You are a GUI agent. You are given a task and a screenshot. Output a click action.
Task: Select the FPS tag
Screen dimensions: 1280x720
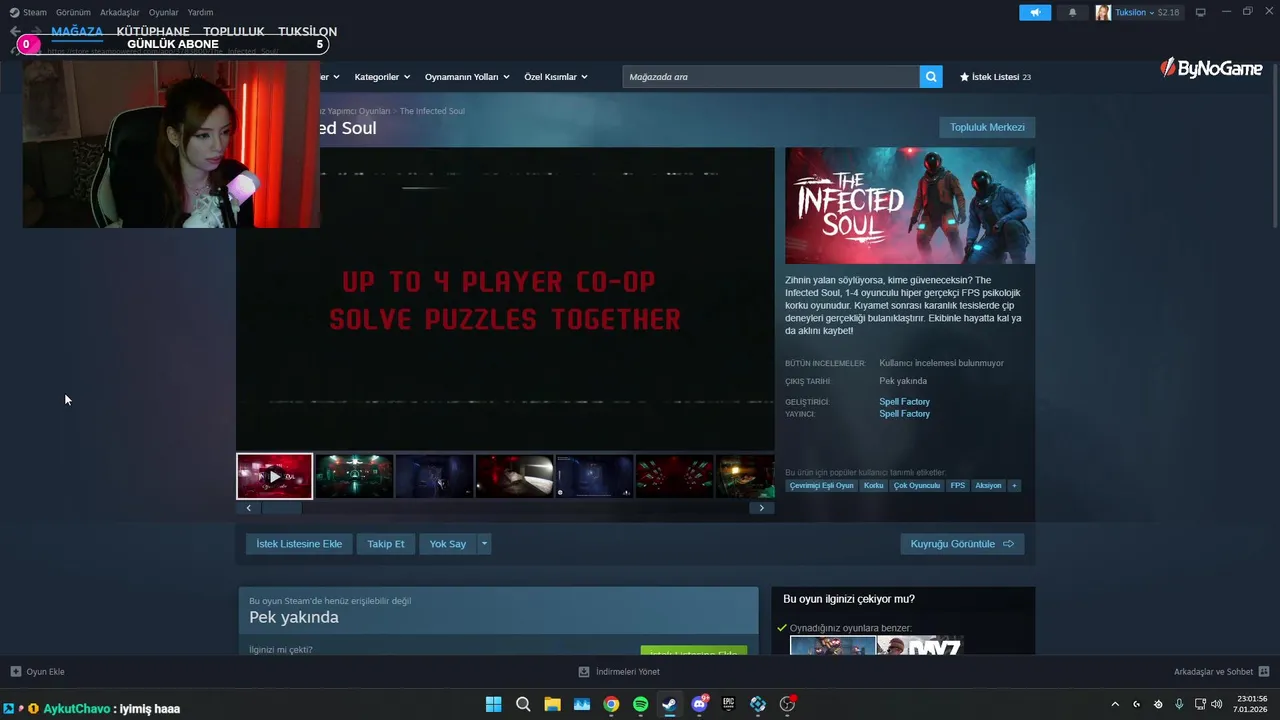tap(958, 486)
